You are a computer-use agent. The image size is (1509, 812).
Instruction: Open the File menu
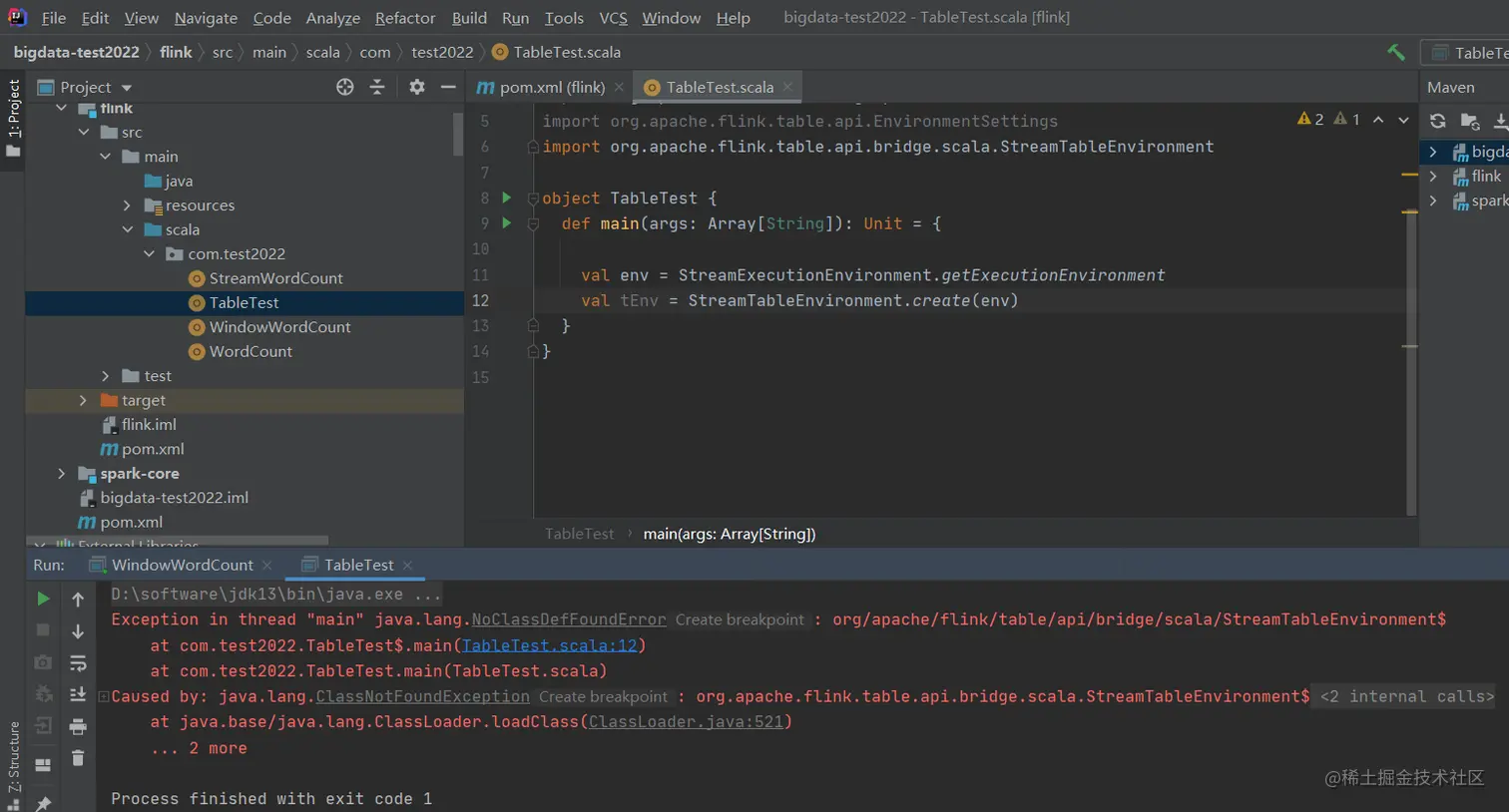pos(54,18)
